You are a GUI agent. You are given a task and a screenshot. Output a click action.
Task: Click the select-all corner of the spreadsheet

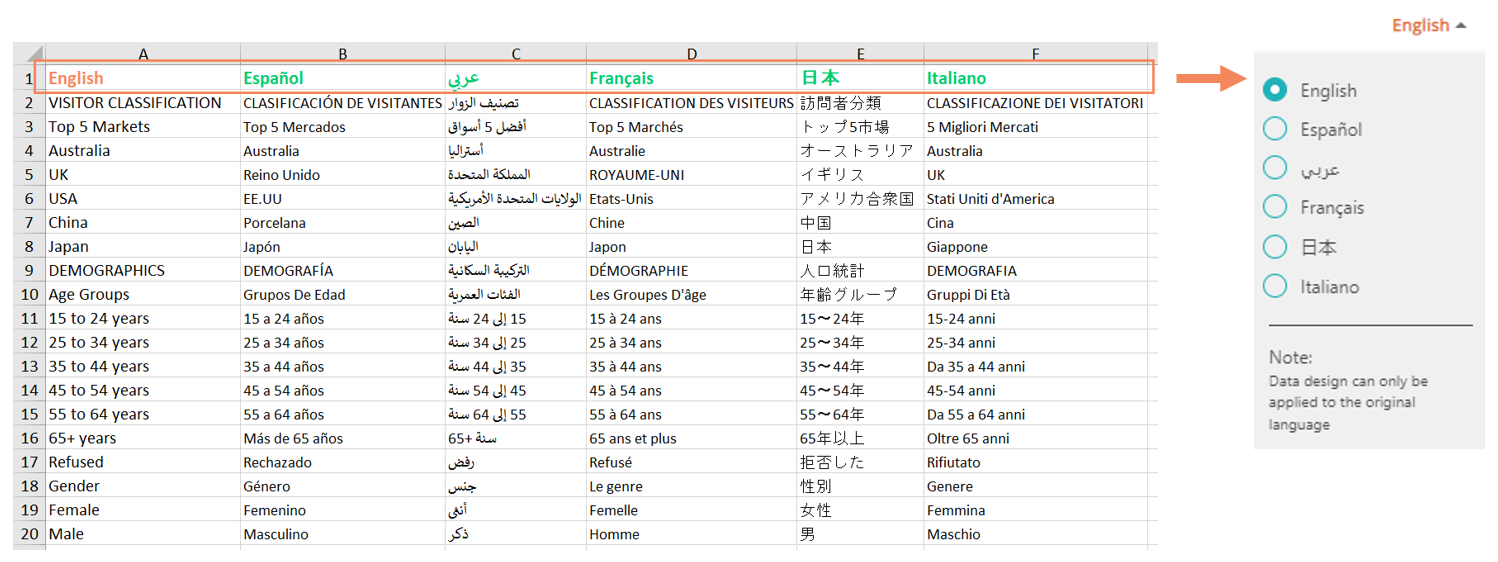(29, 54)
